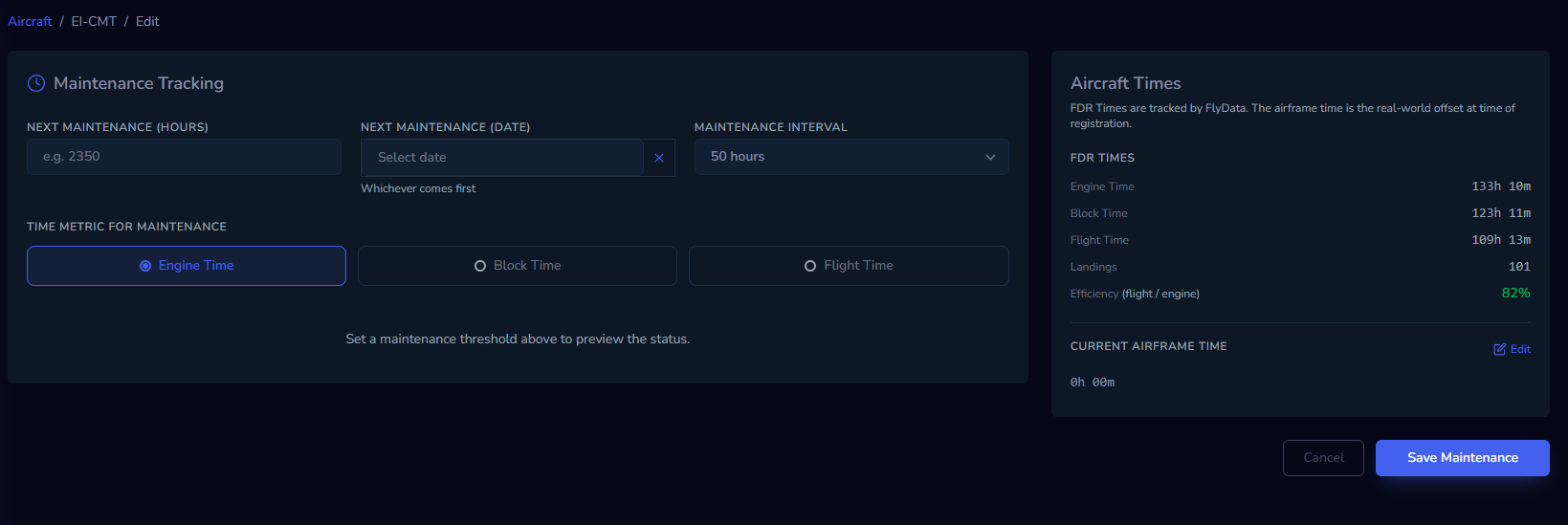Select the Engine Time metric option

coord(187,266)
